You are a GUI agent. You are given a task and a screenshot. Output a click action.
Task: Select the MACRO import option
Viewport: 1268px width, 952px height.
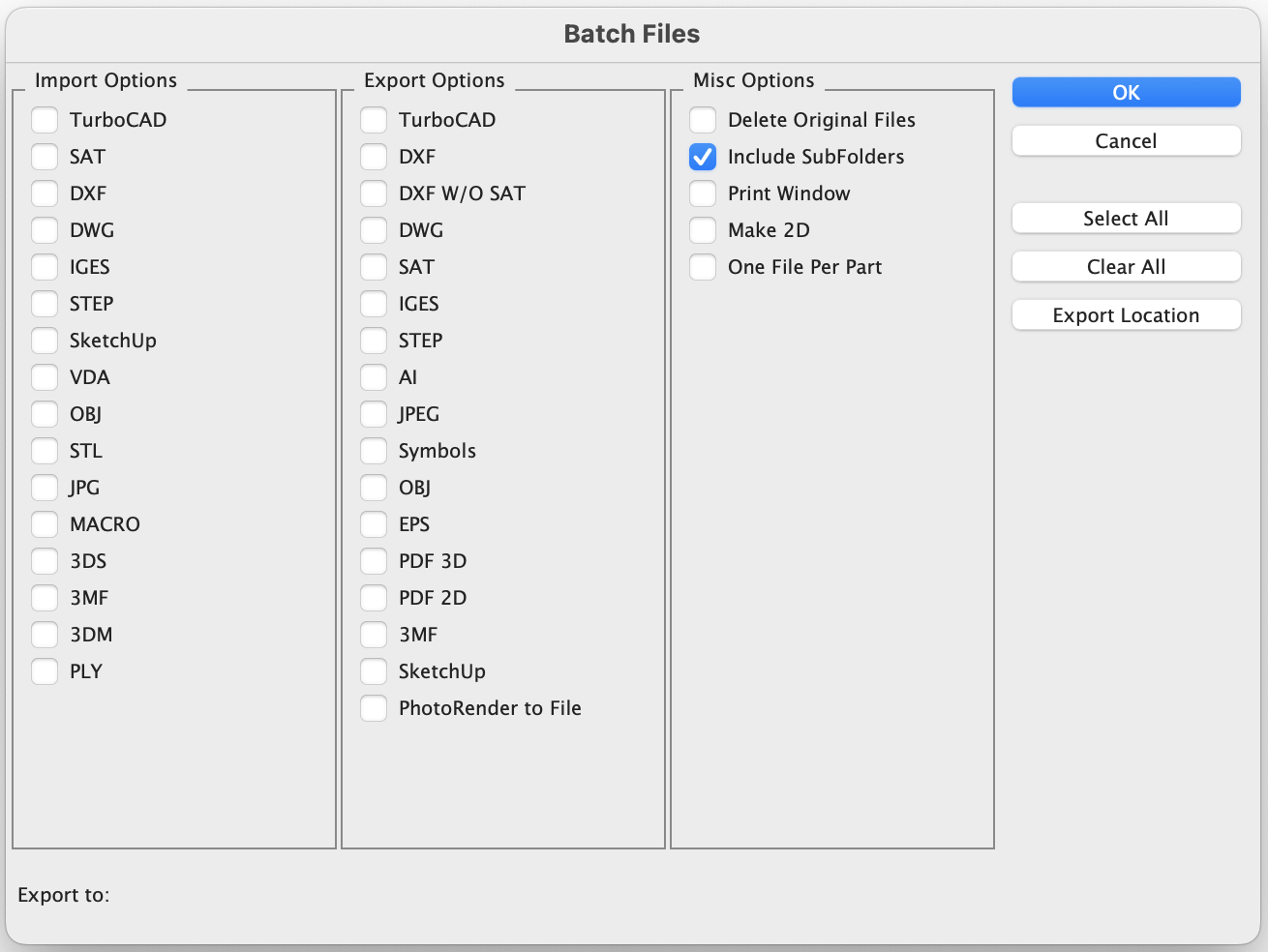45,524
